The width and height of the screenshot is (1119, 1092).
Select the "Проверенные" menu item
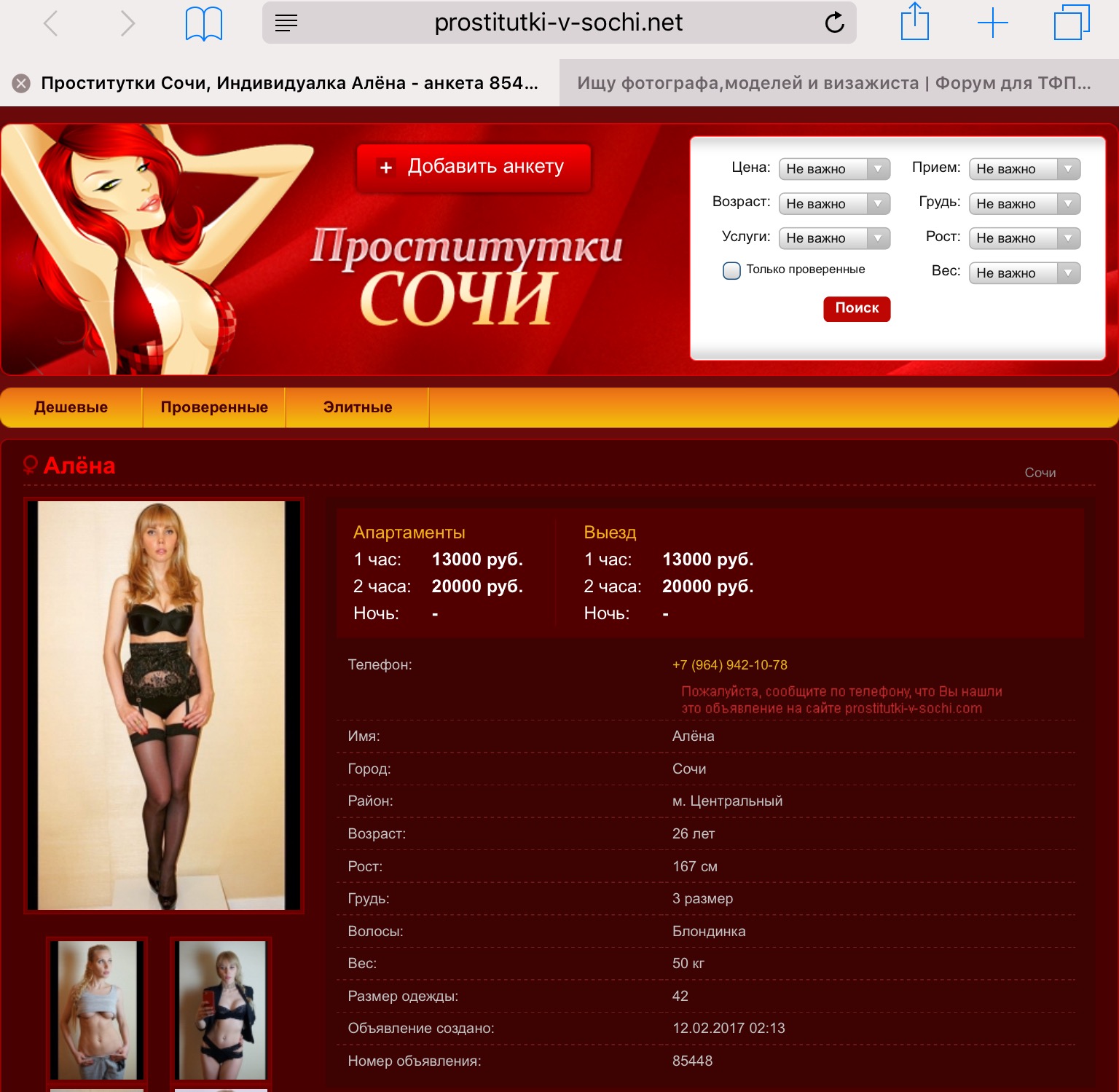[214, 407]
